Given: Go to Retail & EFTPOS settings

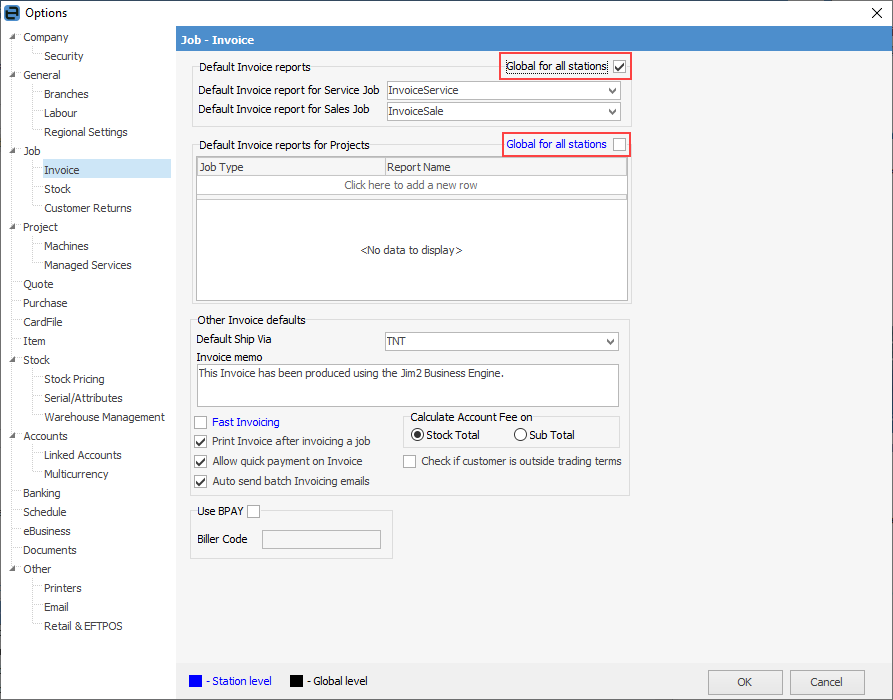Looking at the screenshot, I should tap(83, 626).
